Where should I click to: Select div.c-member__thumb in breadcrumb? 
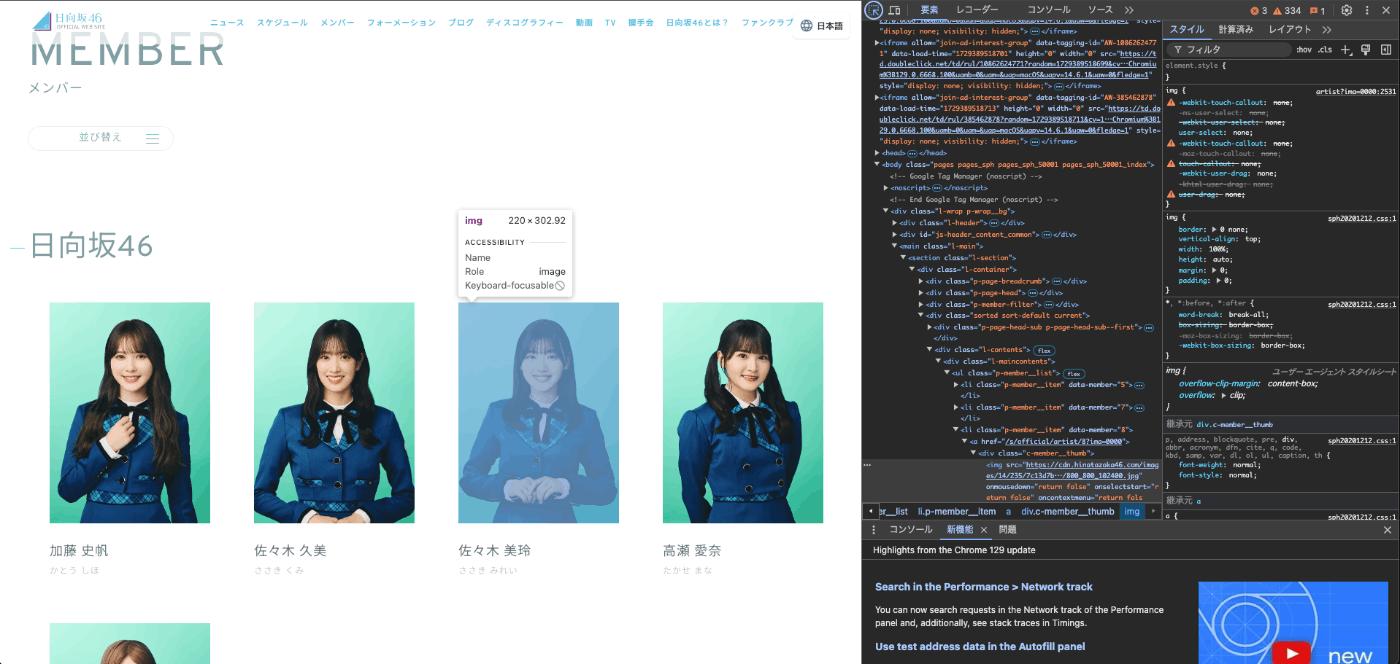point(1067,511)
